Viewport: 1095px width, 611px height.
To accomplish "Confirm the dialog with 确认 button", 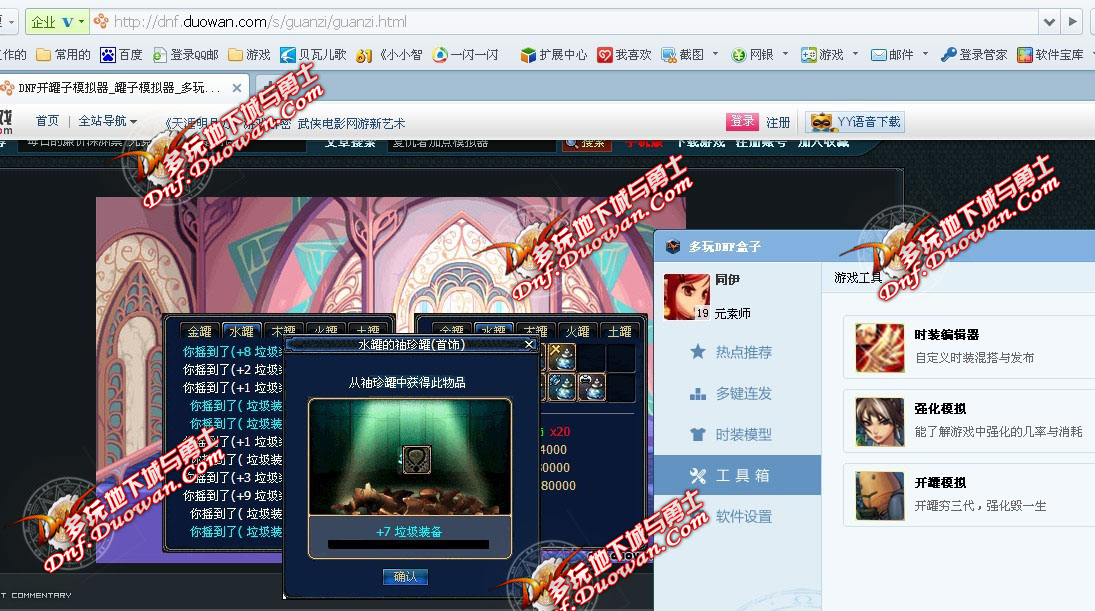I will point(405,577).
